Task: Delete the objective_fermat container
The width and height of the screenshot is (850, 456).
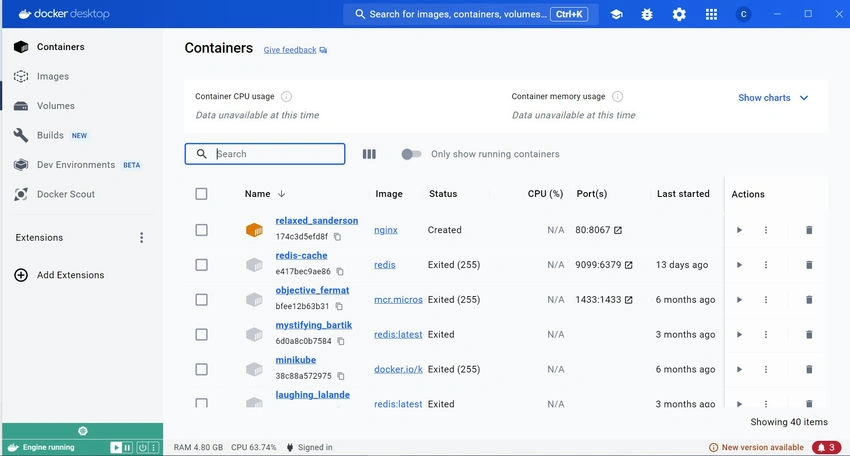Action: click(809, 299)
